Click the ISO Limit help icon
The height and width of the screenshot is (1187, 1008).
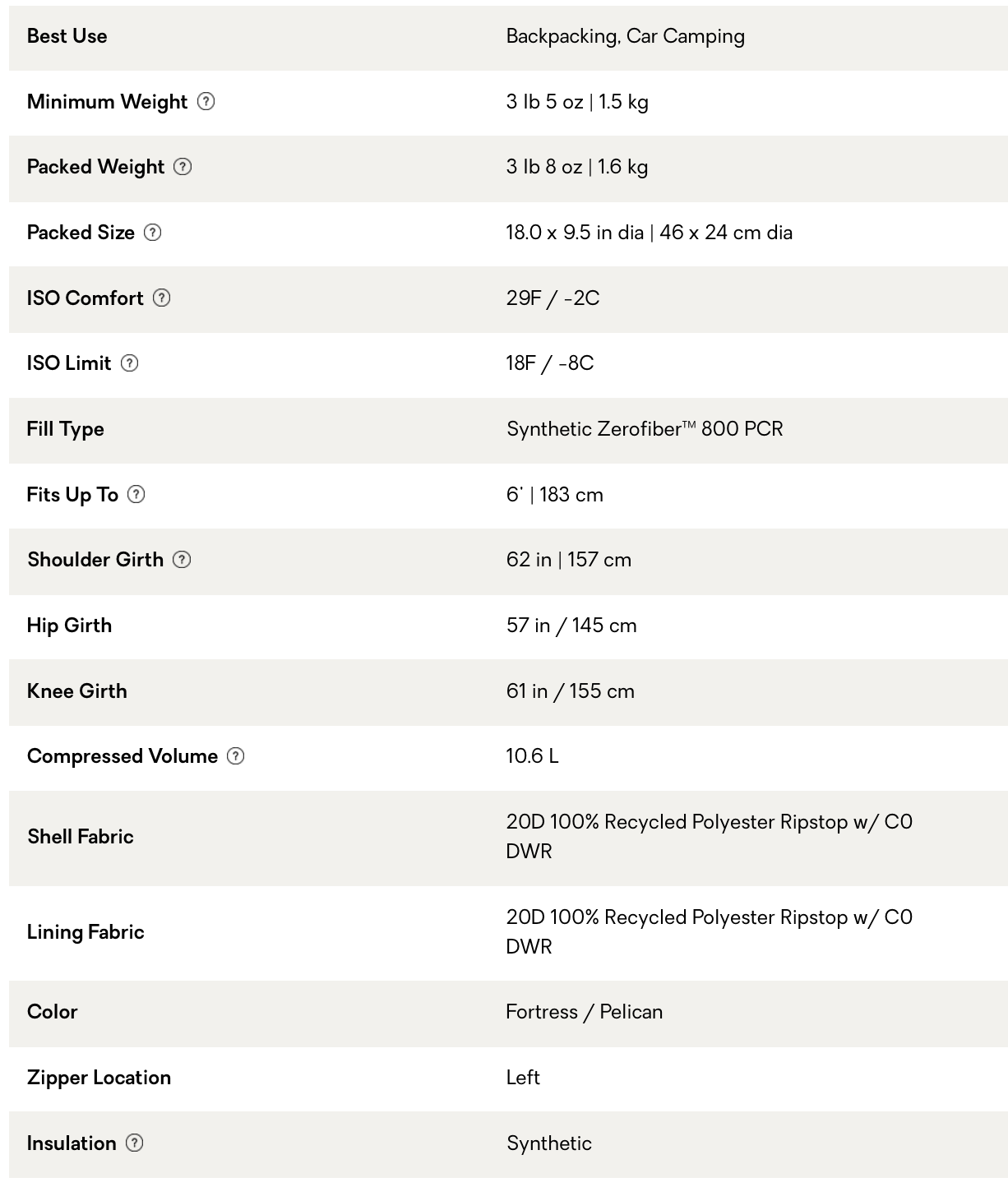129,363
